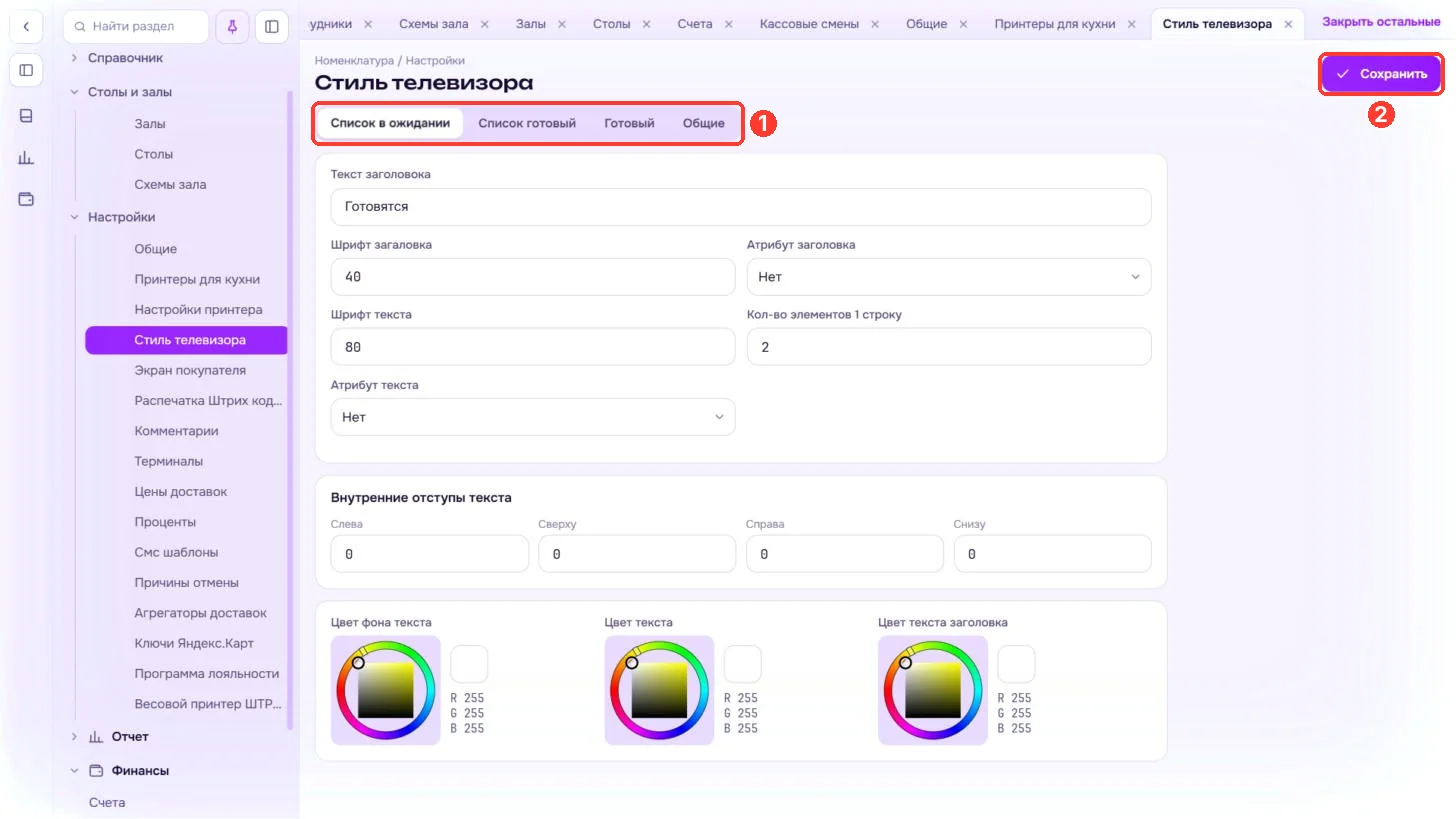This screenshot has height=819, width=1456.
Task: Open the Атрибут текста dropdown
Action: (x=532, y=417)
